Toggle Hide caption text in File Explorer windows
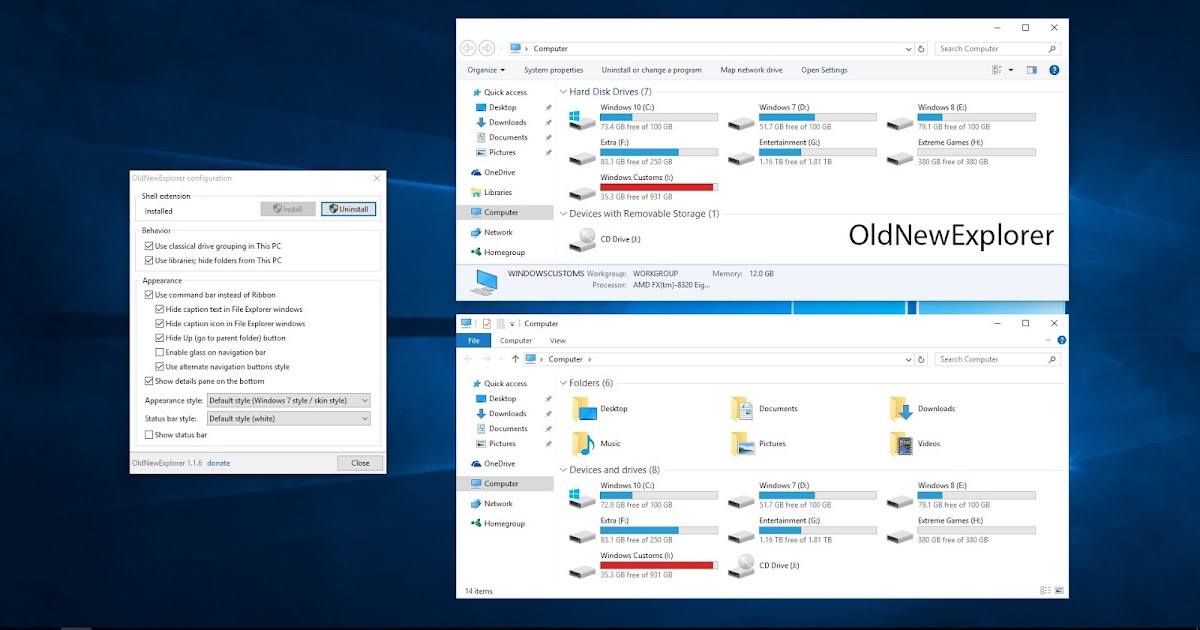The height and width of the screenshot is (630, 1200). [x=160, y=309]
